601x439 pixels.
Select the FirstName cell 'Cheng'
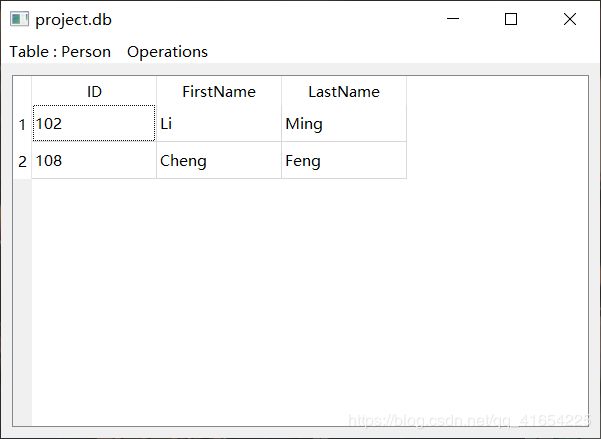tap(219, 160)
